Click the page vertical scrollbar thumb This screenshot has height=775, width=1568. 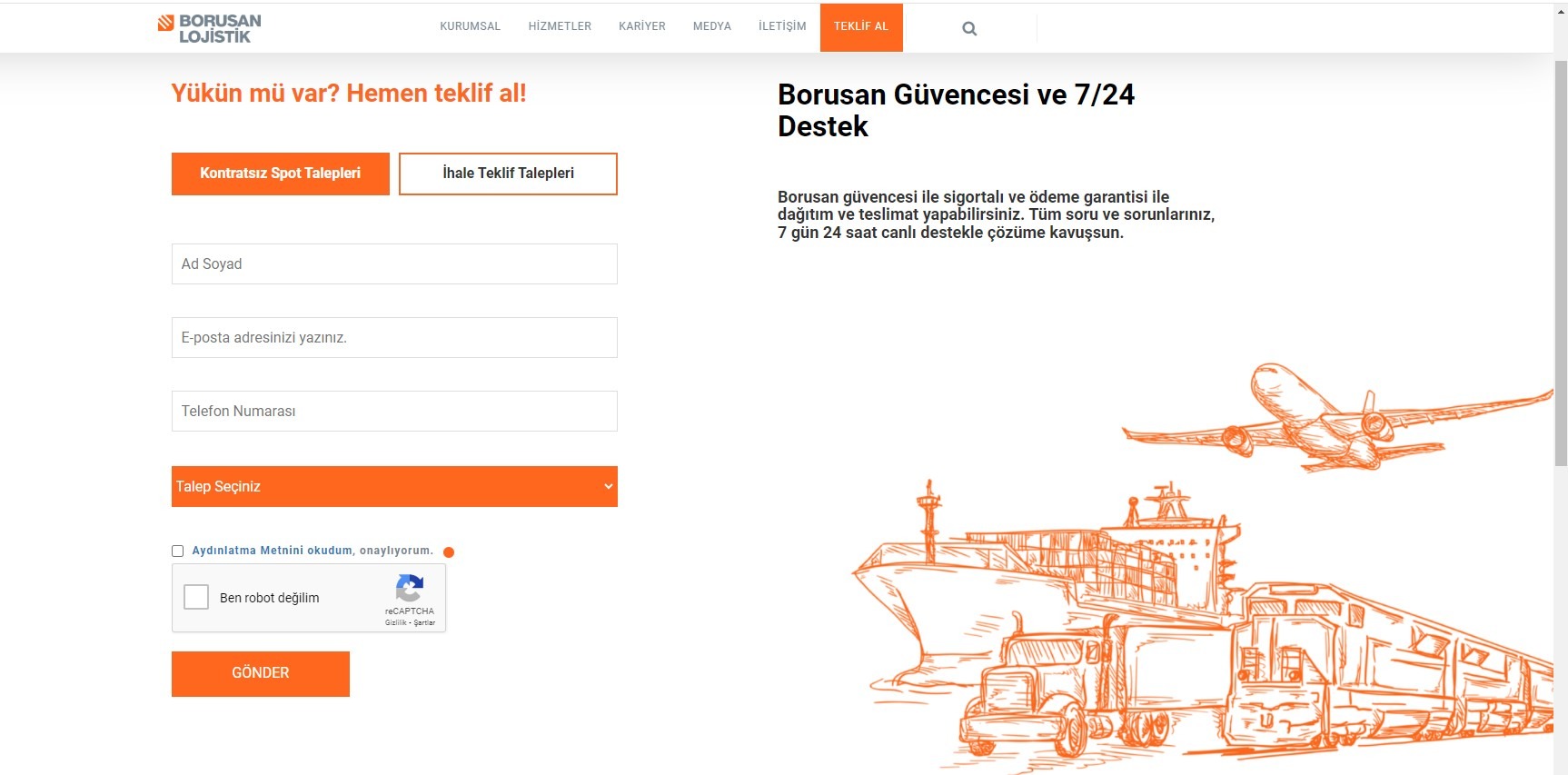pyautogui.click(x=1561, y=263)
